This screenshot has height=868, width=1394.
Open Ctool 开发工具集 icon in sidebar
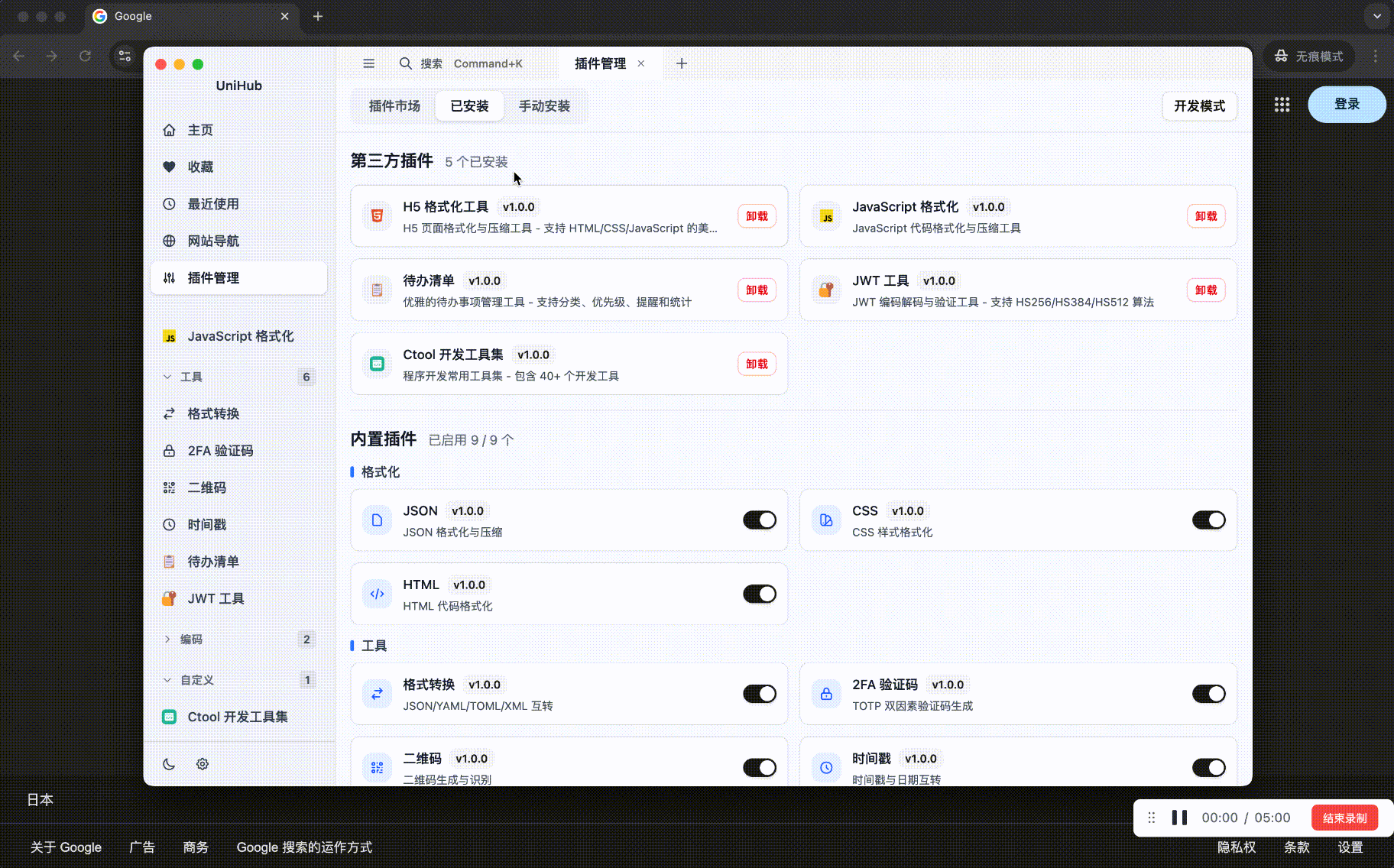(x=169, y=717)
